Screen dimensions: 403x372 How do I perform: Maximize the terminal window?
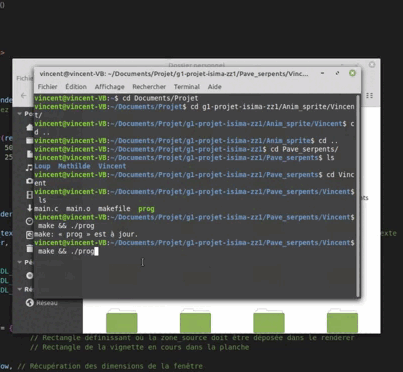coord(337,73)
